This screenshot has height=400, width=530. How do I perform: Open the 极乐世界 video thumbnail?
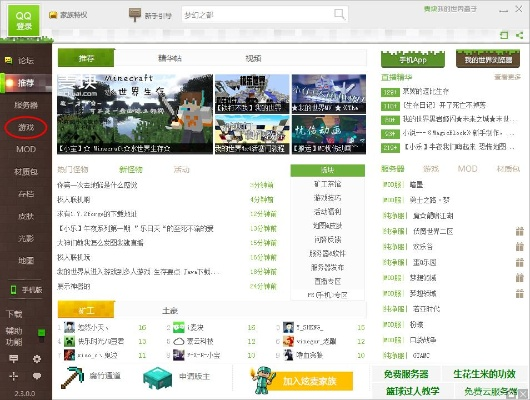tap(252, 94)
